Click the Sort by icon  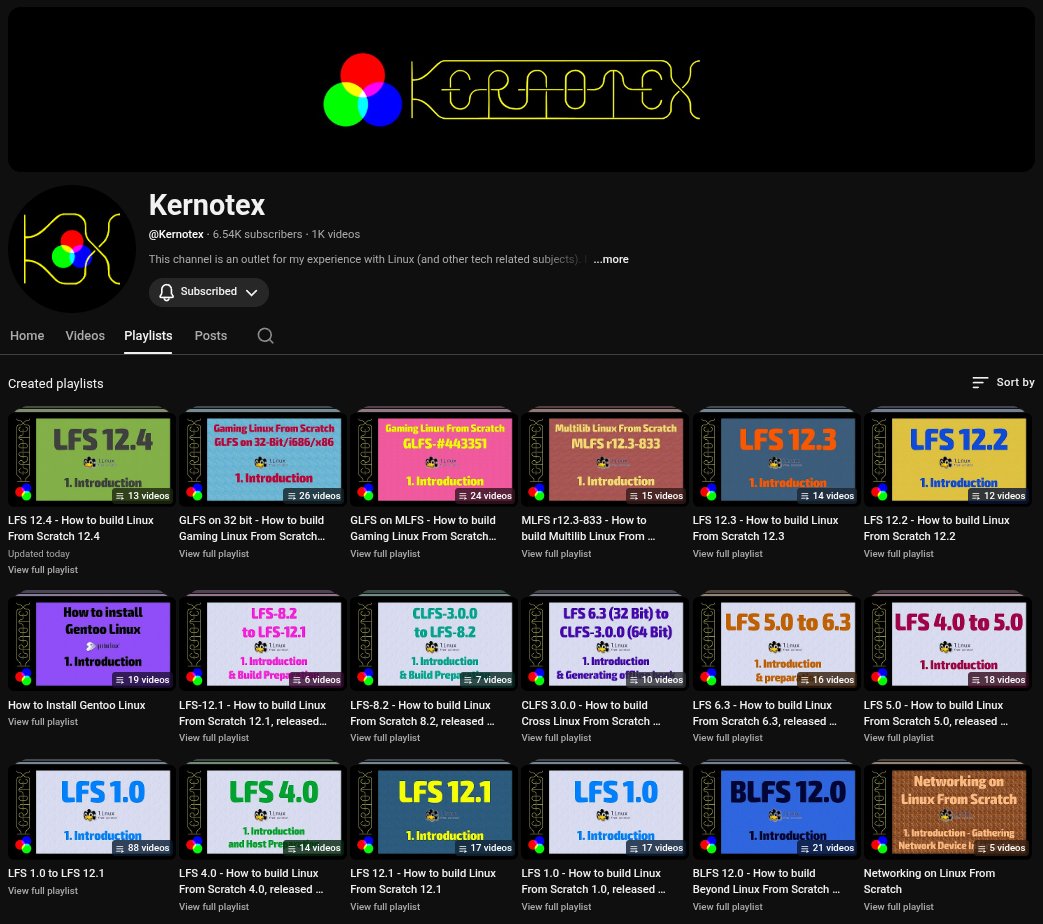coord(979,383)
